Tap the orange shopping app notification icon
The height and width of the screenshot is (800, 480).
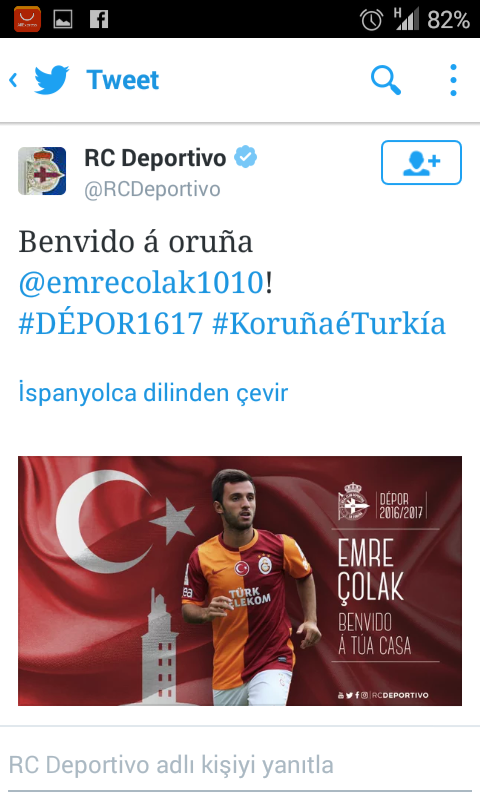click(27, 19)
